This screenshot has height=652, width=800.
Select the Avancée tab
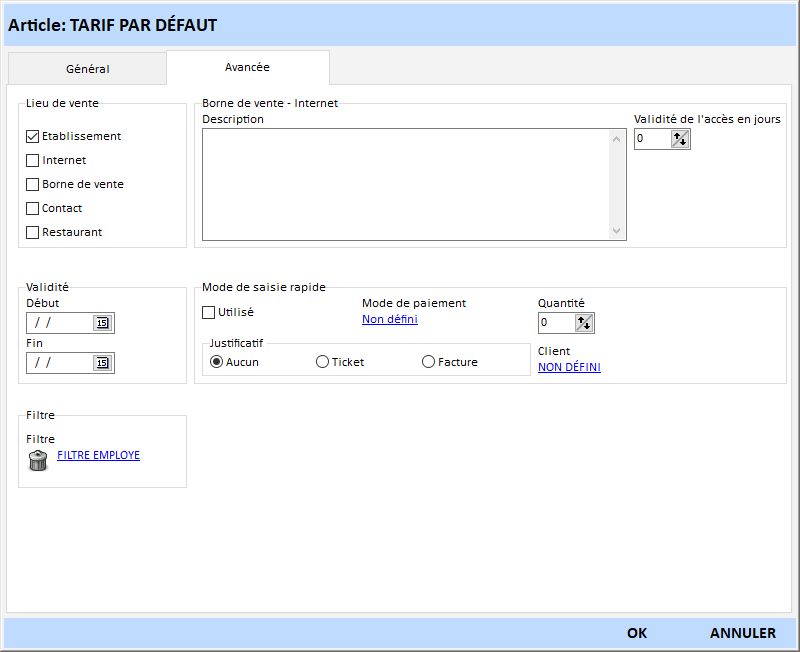point(247,67)
